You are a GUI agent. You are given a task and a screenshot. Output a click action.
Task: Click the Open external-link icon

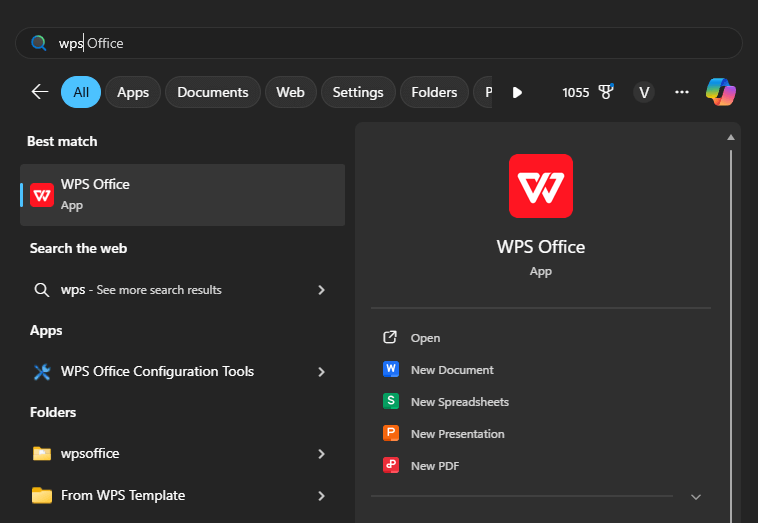click(390, 337)
